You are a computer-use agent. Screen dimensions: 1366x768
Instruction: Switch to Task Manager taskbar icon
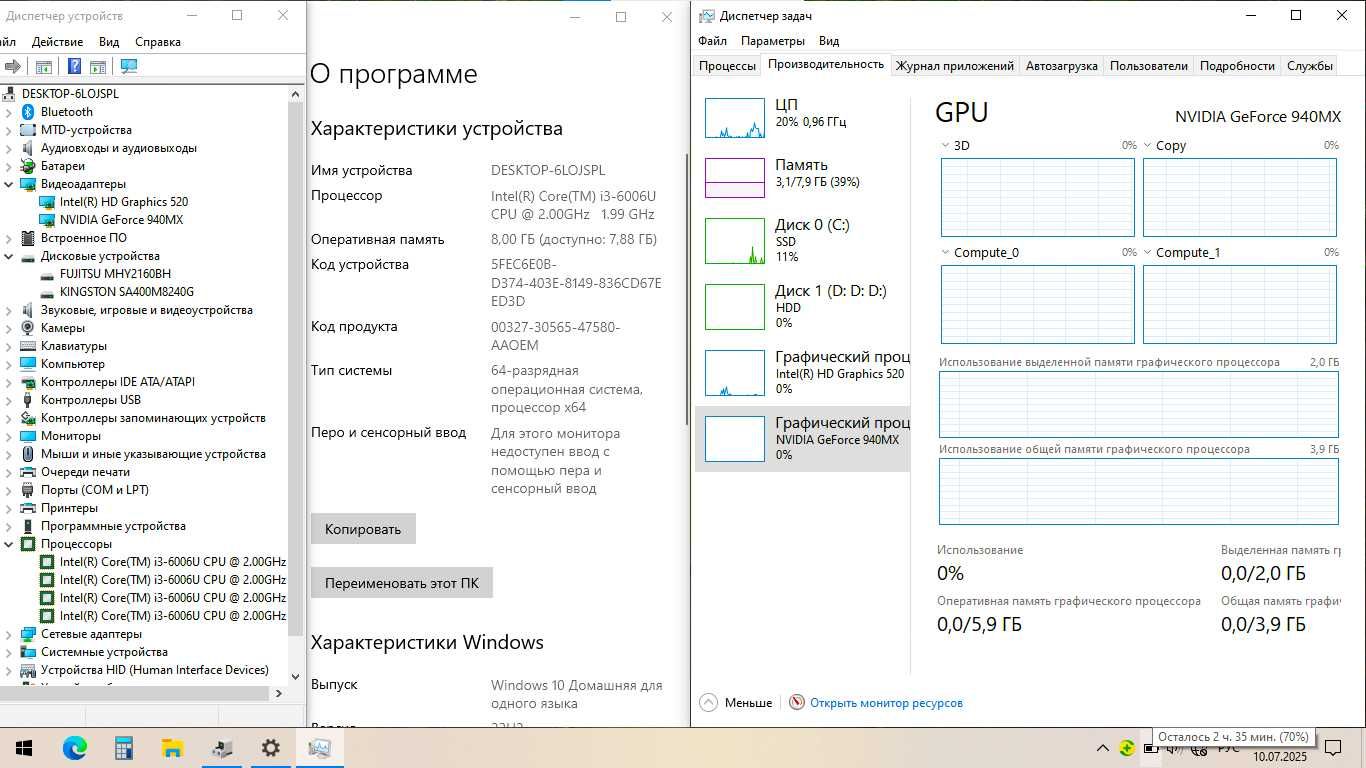320,748
